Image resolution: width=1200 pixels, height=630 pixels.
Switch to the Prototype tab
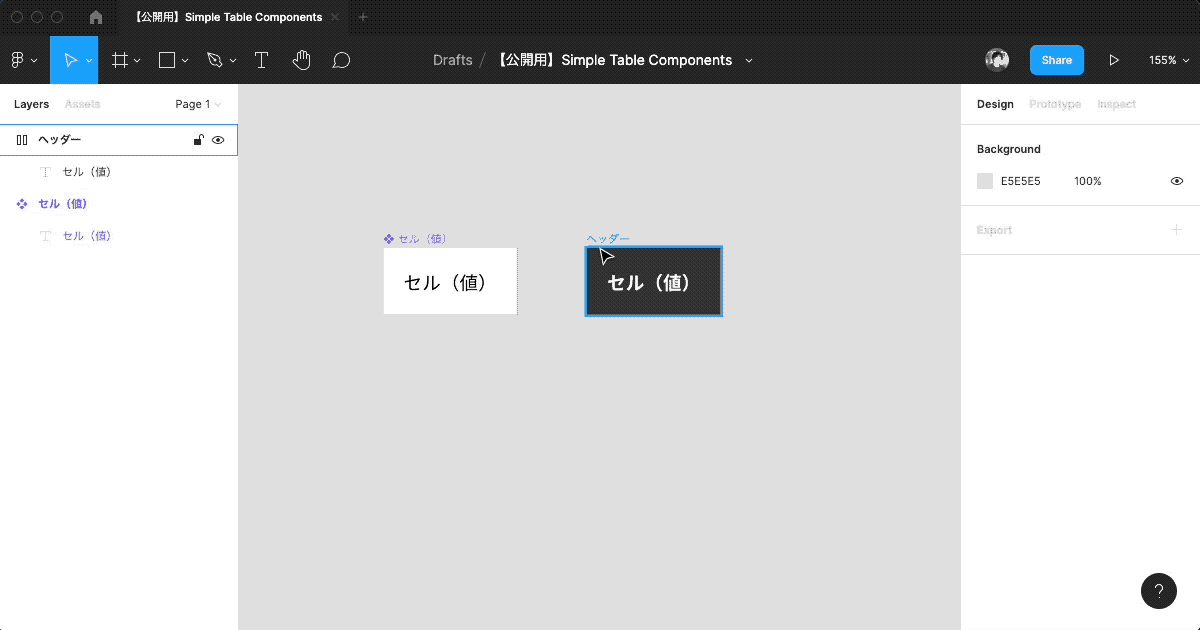(x=1054, y=104)
